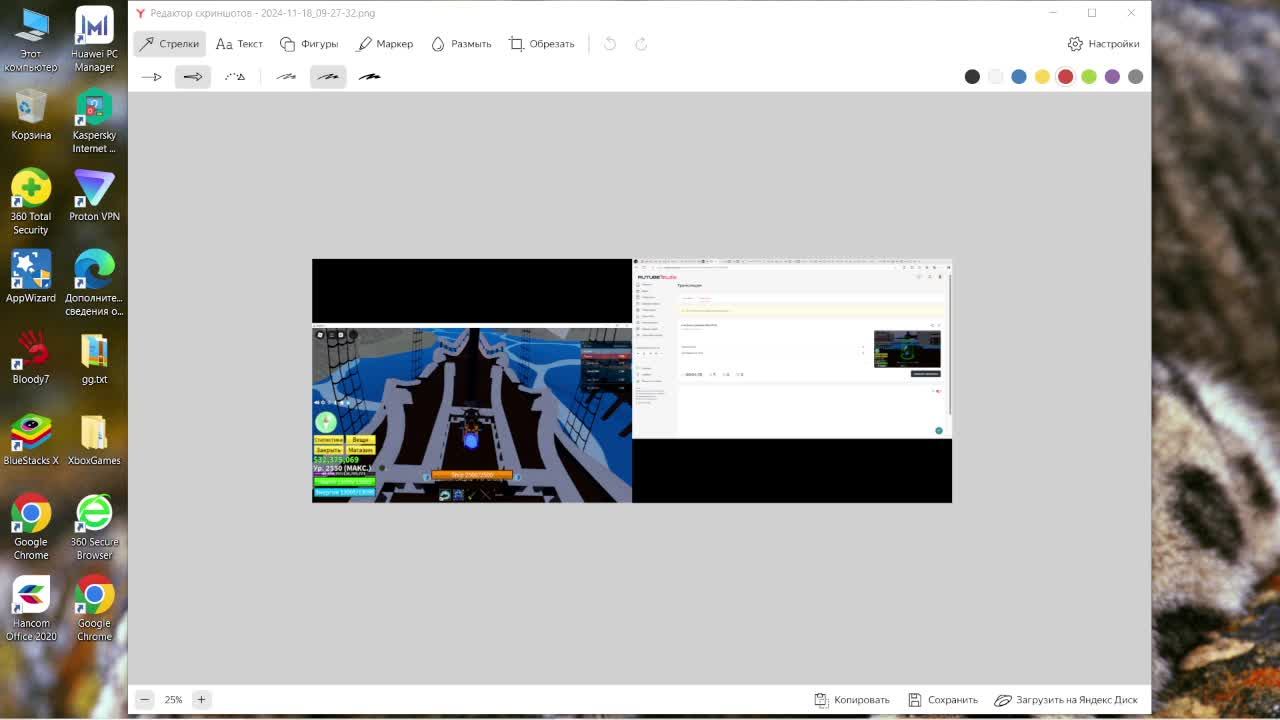Viewport: 1280px width, 720px height.
Task: Select the purple color swatch
Action: tap(1112, 77)
